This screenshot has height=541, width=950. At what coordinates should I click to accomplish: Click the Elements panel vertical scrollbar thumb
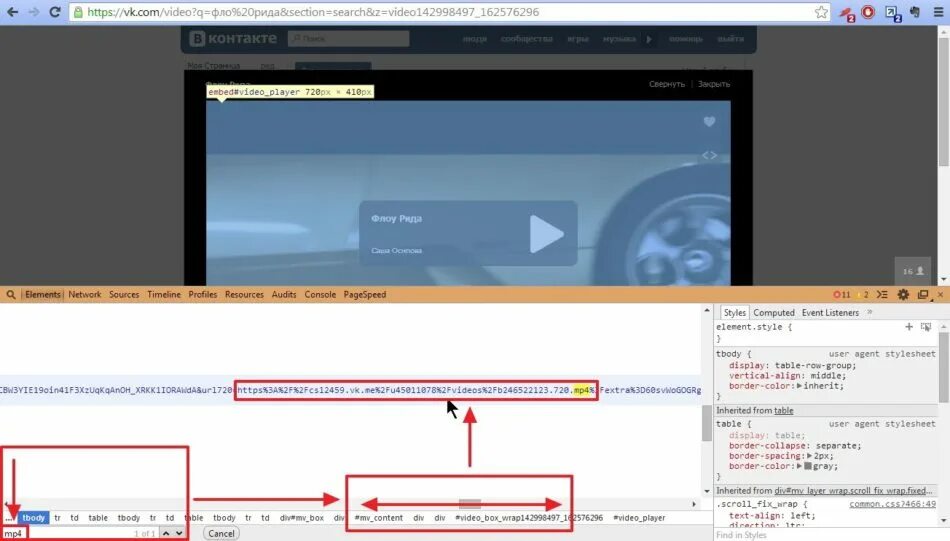[x=707, y=423]
